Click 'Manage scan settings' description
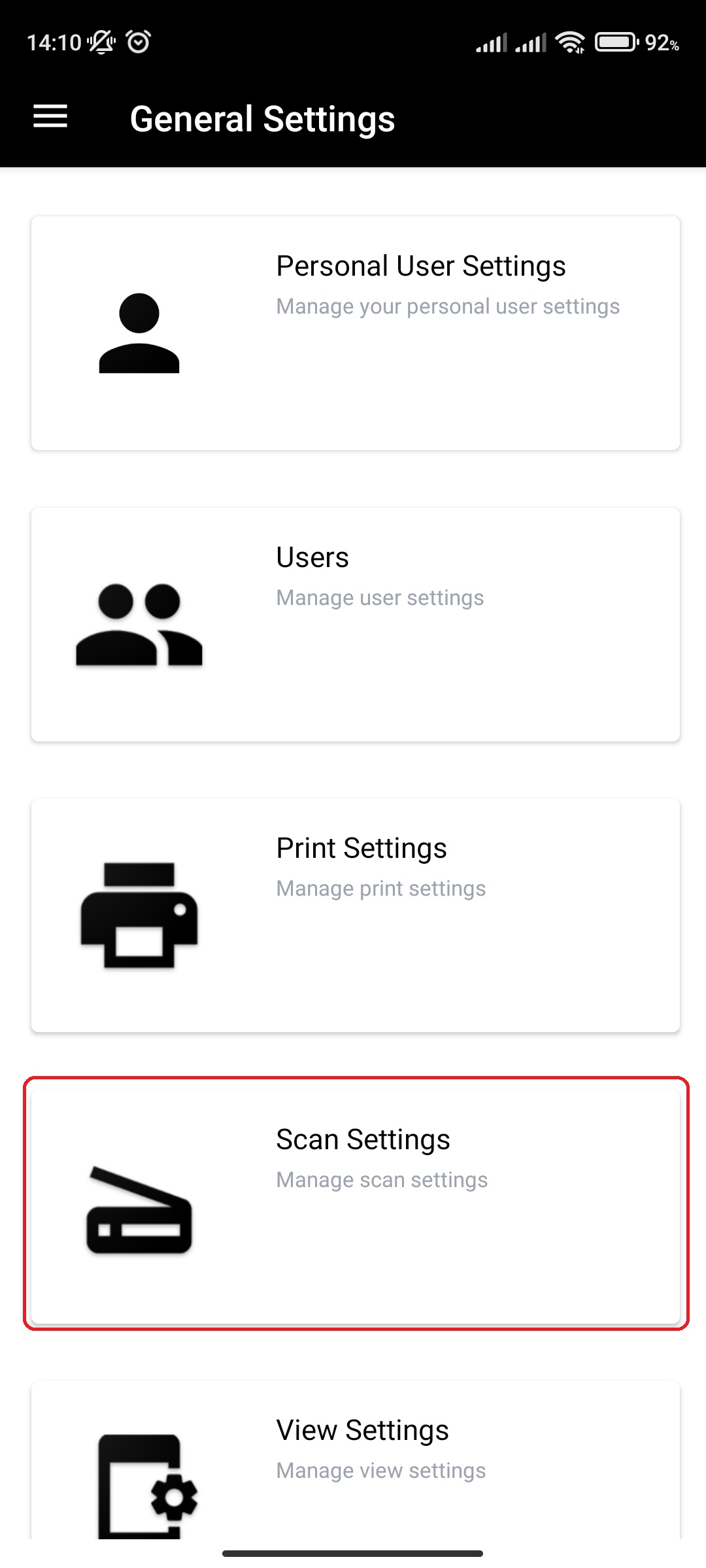Viewport: 706px width, 1568px height. [x=382, y=1180]
